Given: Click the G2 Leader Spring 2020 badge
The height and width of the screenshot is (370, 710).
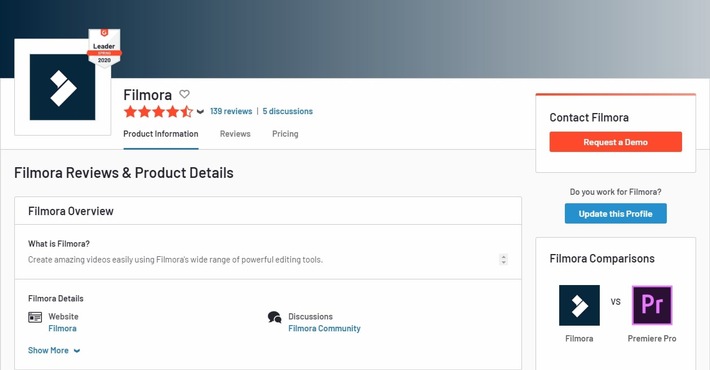Looking at the screenshot, I should [104, 48].
